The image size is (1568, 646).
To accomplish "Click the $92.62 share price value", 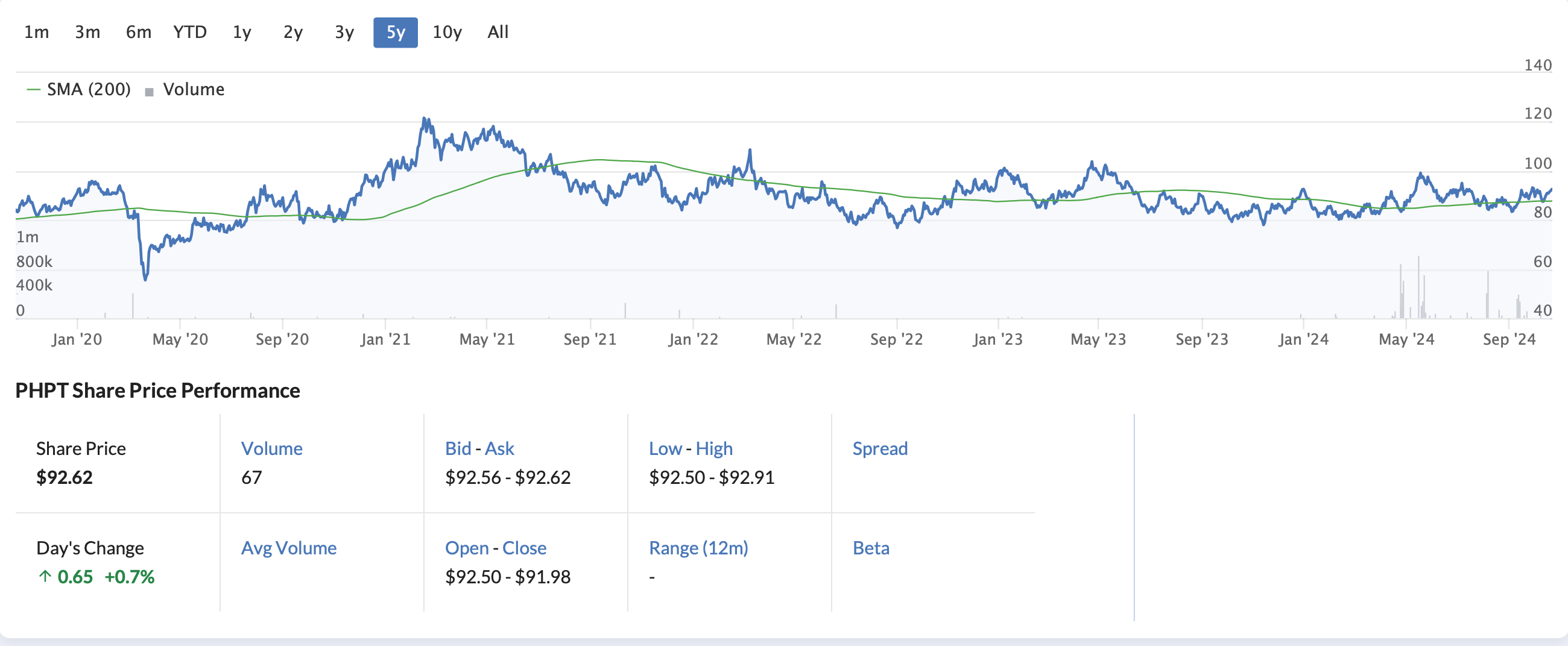I will (x=65, y=477).
